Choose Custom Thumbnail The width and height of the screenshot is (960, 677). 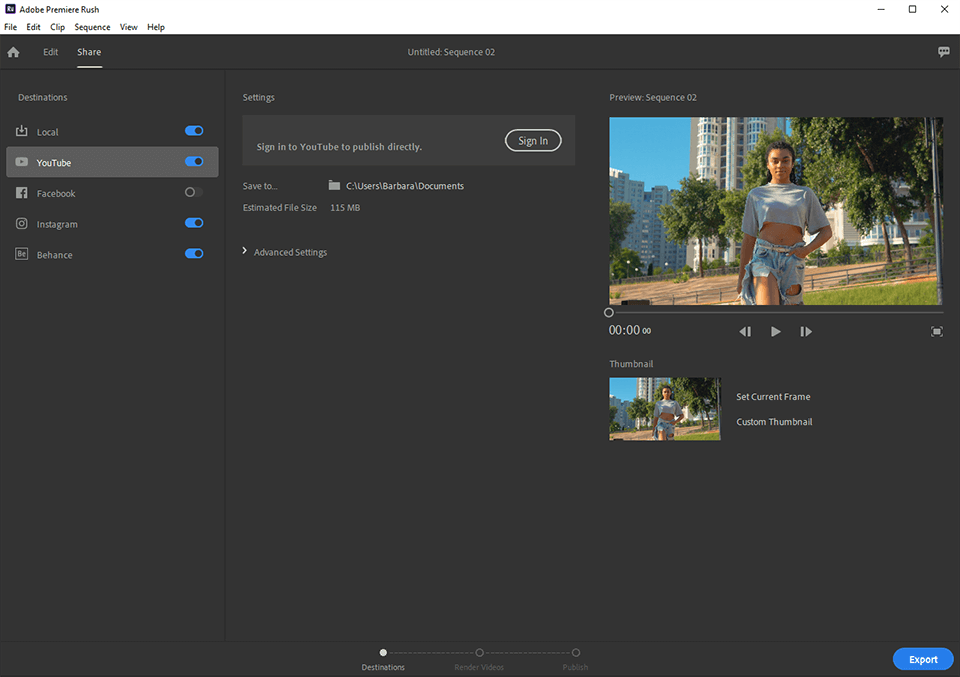pyautogui.click(x=774, y=422)
